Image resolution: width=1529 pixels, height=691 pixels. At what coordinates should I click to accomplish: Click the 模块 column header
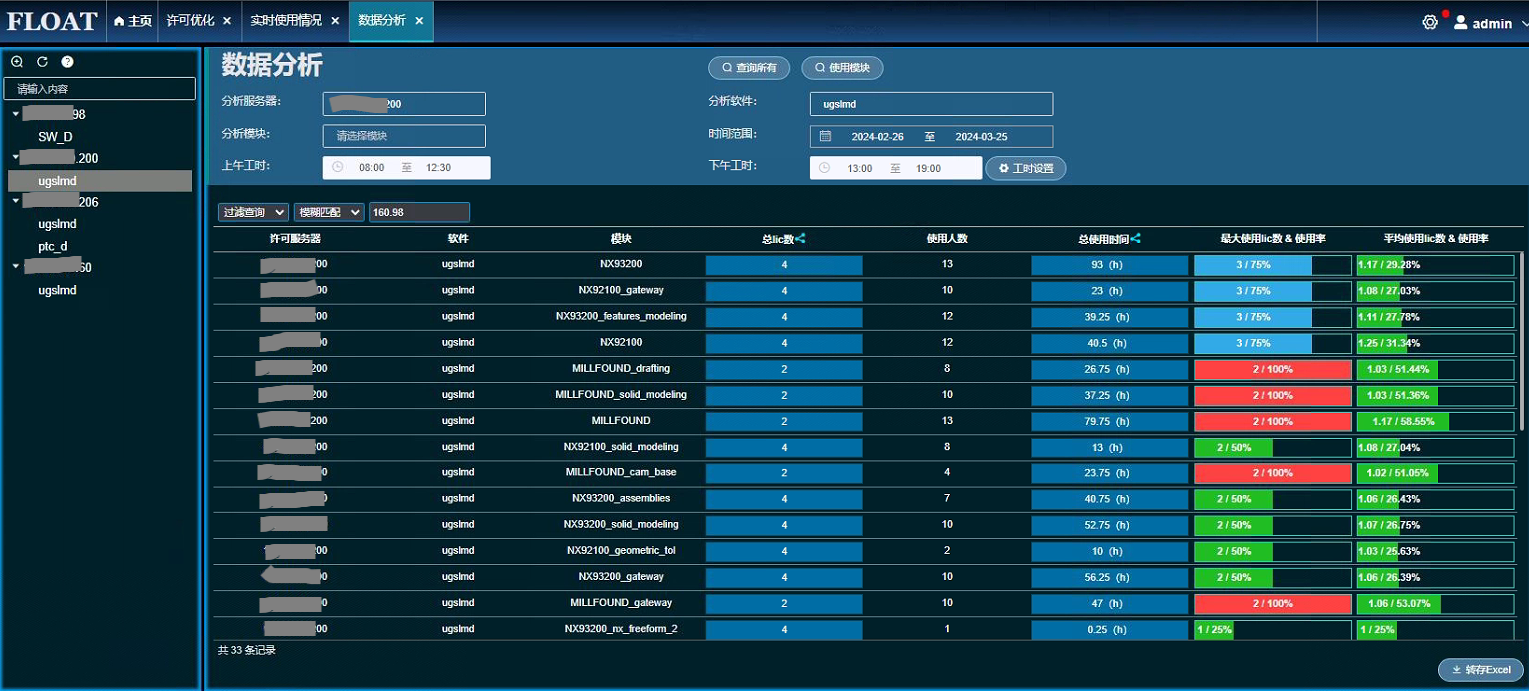click(x=621, y=239)
